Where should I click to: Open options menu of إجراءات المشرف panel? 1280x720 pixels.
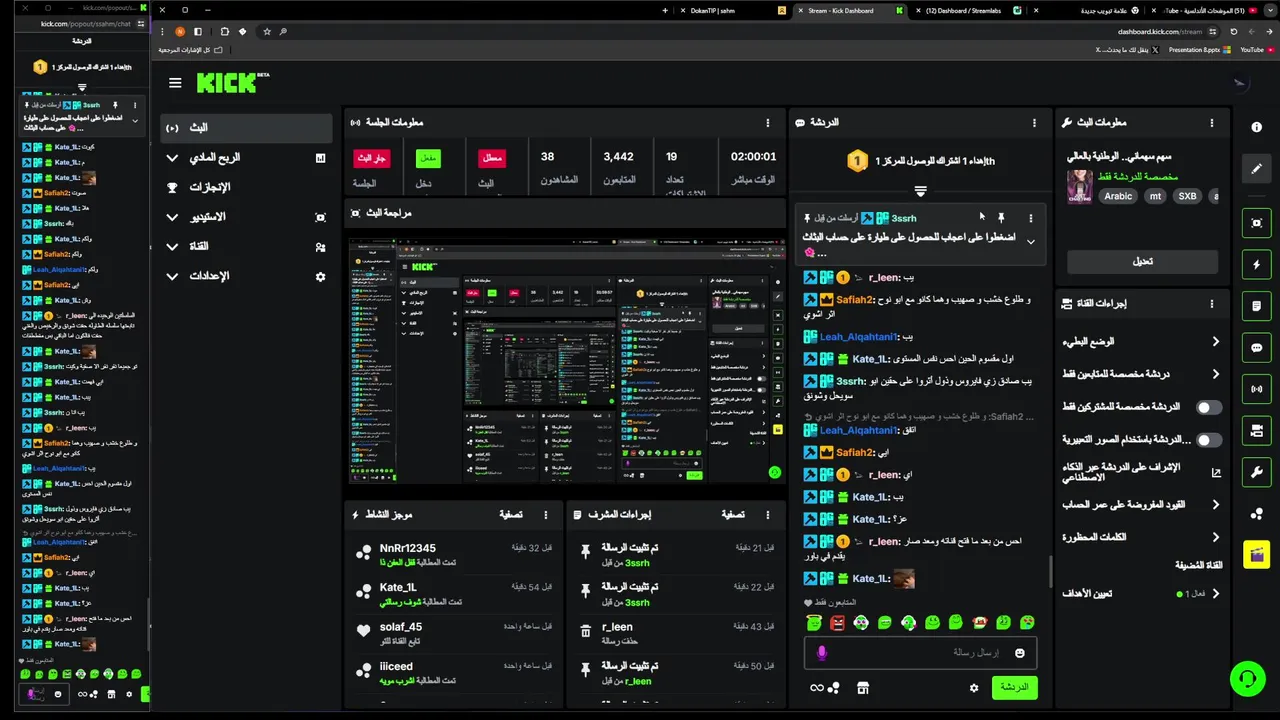[768, 514]
